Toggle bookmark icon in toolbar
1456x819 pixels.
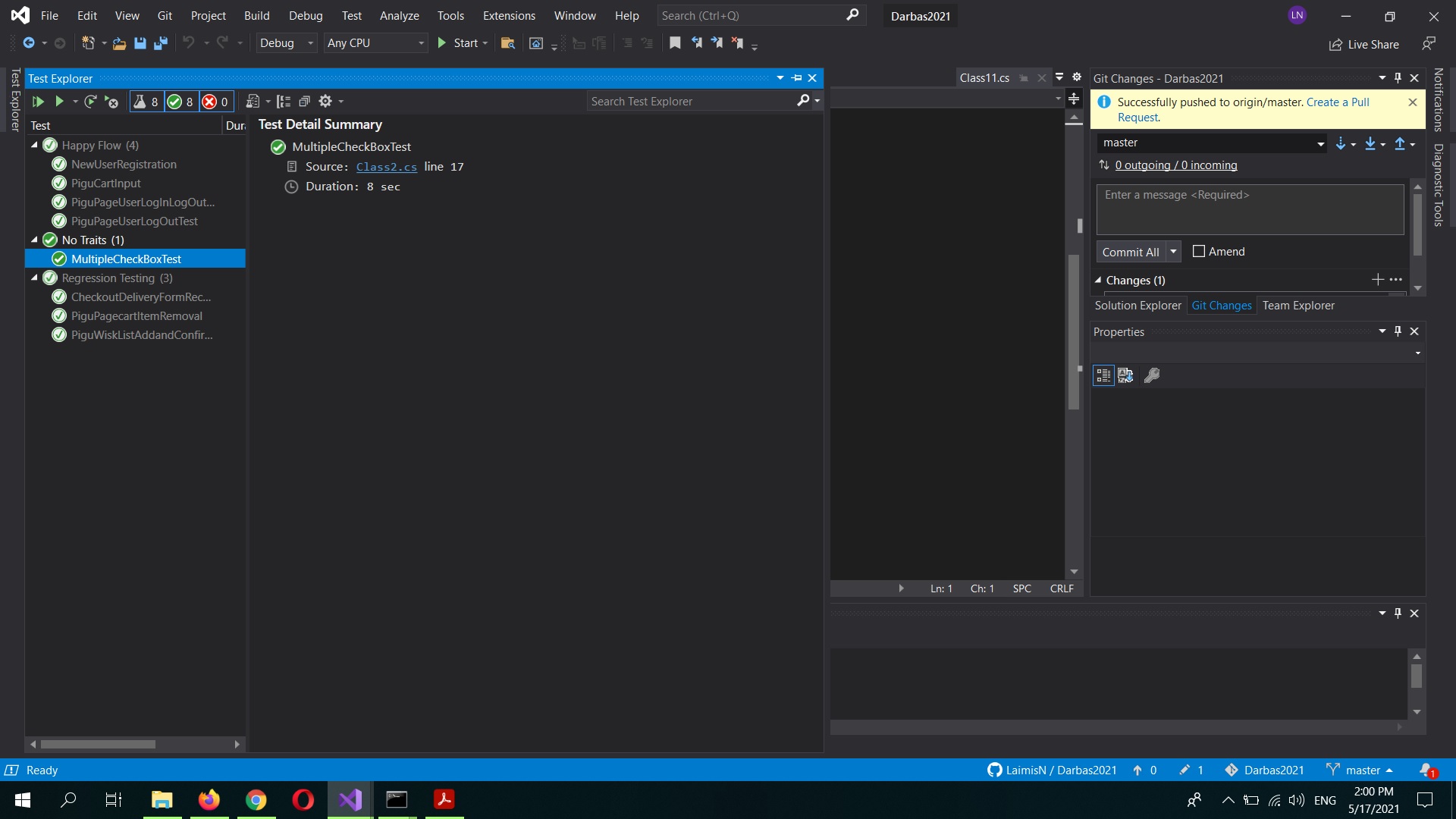(675, 43)
